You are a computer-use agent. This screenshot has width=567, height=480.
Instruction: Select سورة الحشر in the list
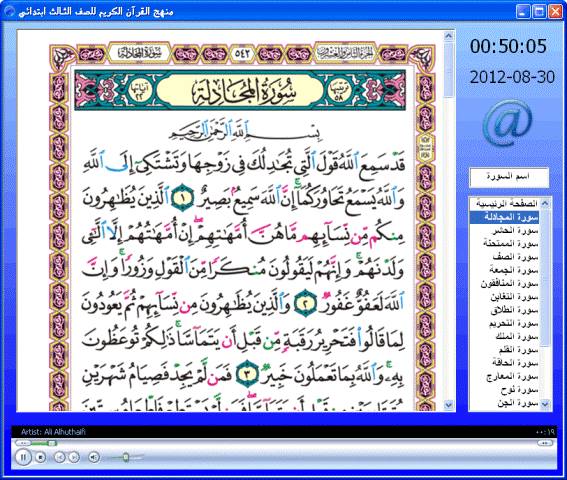504,230
